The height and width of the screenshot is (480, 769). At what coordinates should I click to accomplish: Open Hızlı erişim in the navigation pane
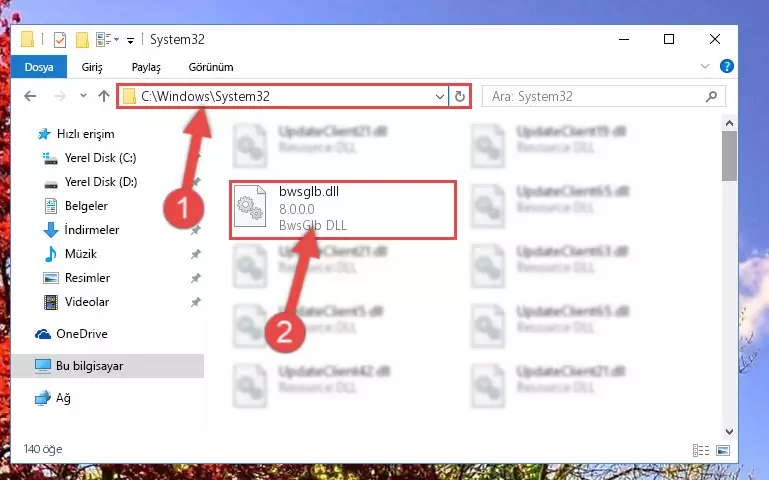tap(85, 134)
